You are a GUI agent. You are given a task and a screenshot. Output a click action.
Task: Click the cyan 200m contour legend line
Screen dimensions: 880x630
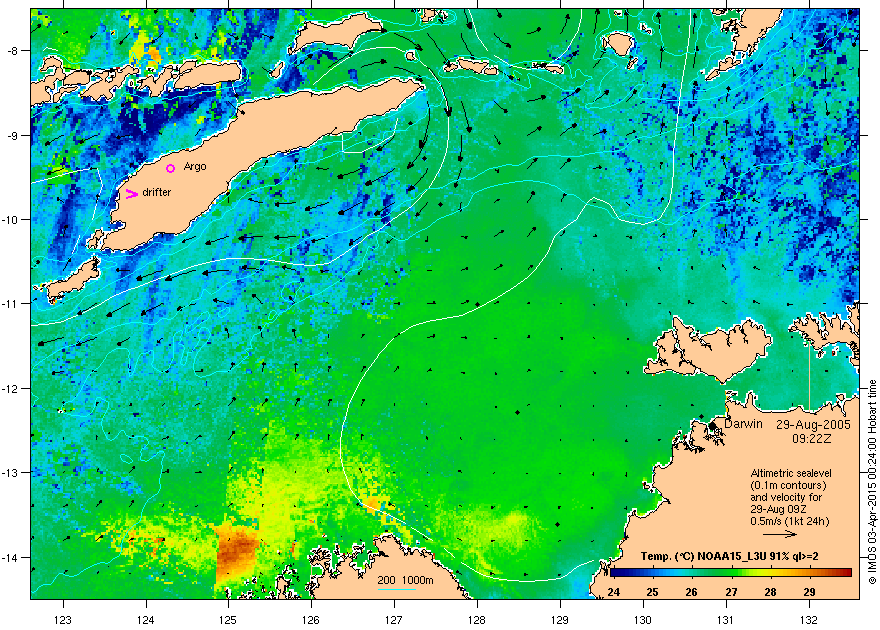(397, 589)
